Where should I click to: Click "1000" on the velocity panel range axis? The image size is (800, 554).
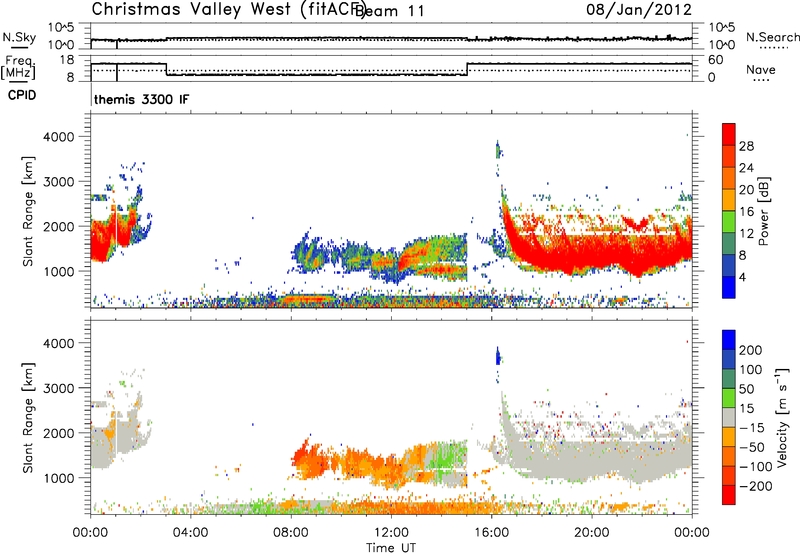[58, 478]
